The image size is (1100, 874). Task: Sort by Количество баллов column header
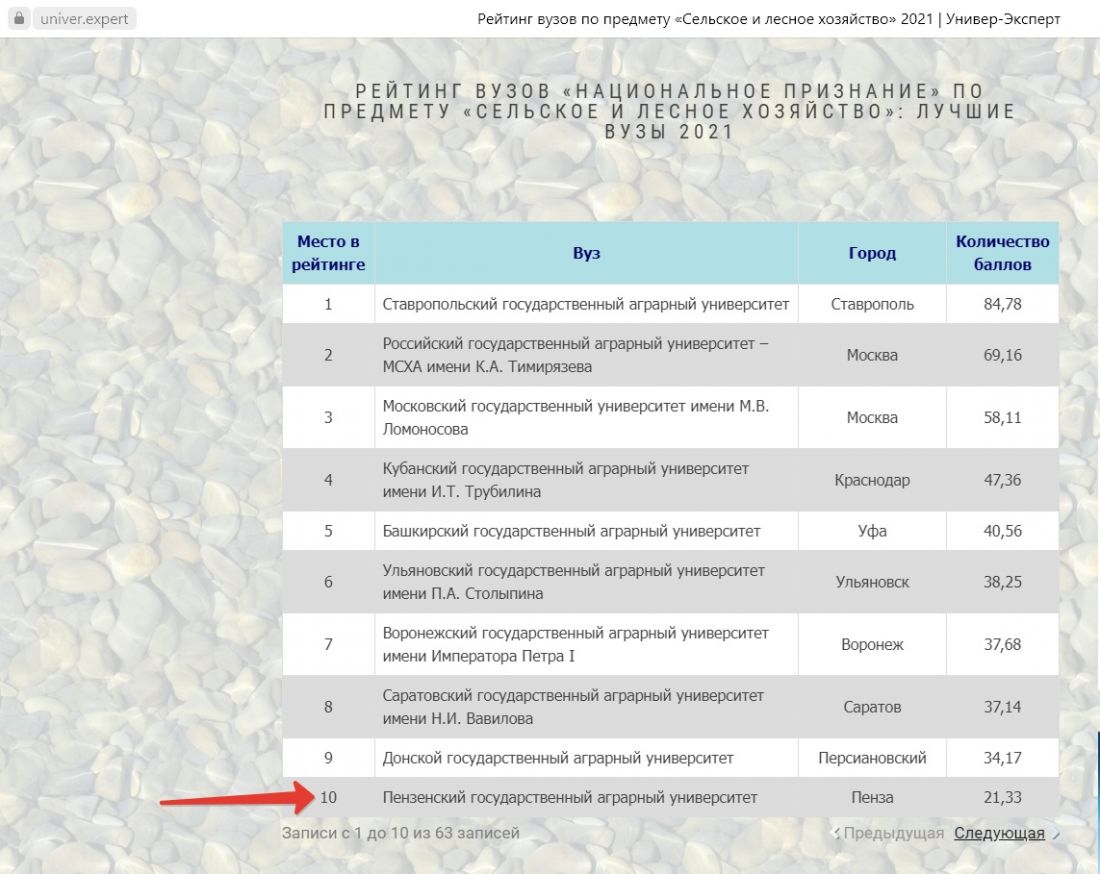(x=1002, y=253)
